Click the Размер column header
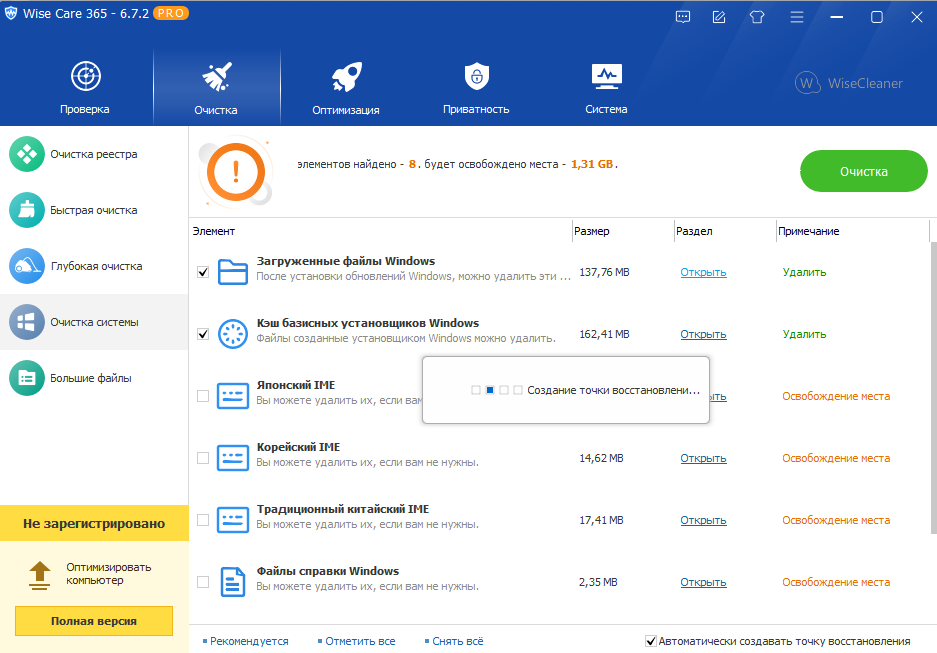 click(x=623, y=231)
